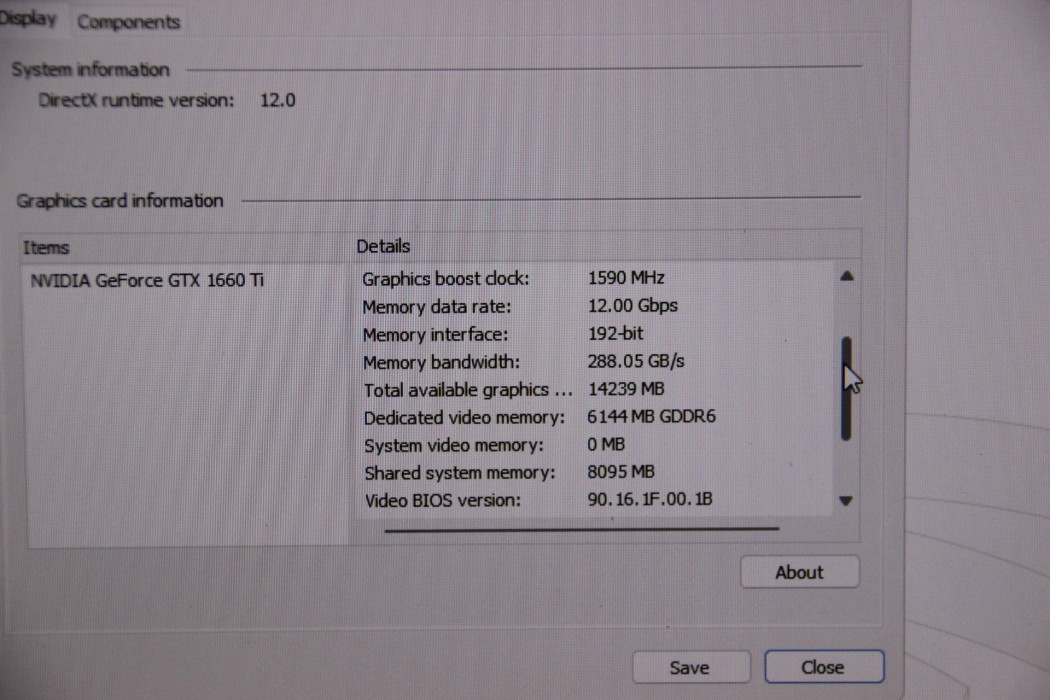Click the Graphics card information heading
Screen dimensions: 1050x700
120,200
